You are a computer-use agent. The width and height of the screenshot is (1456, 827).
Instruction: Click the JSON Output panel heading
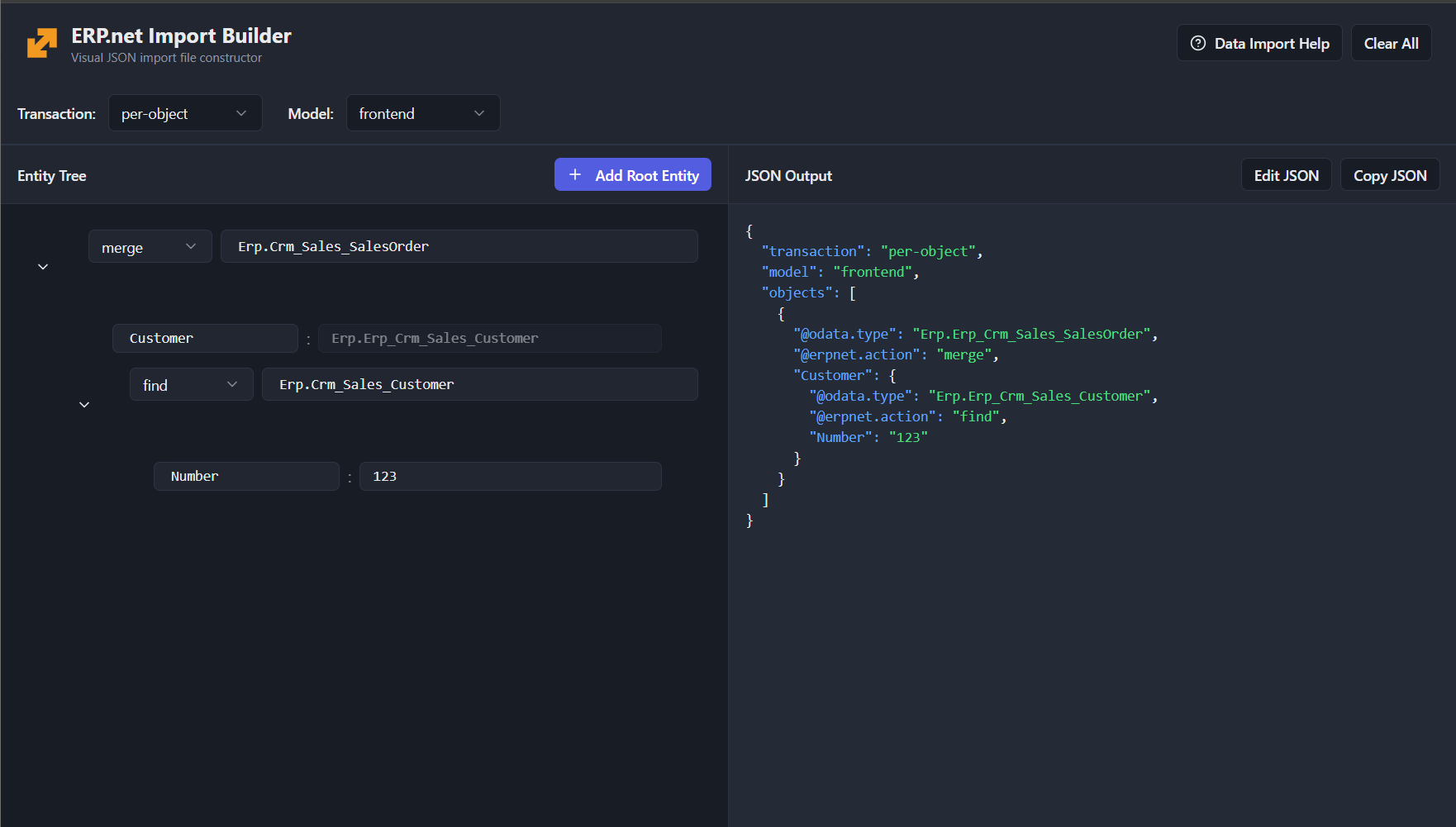788,175
